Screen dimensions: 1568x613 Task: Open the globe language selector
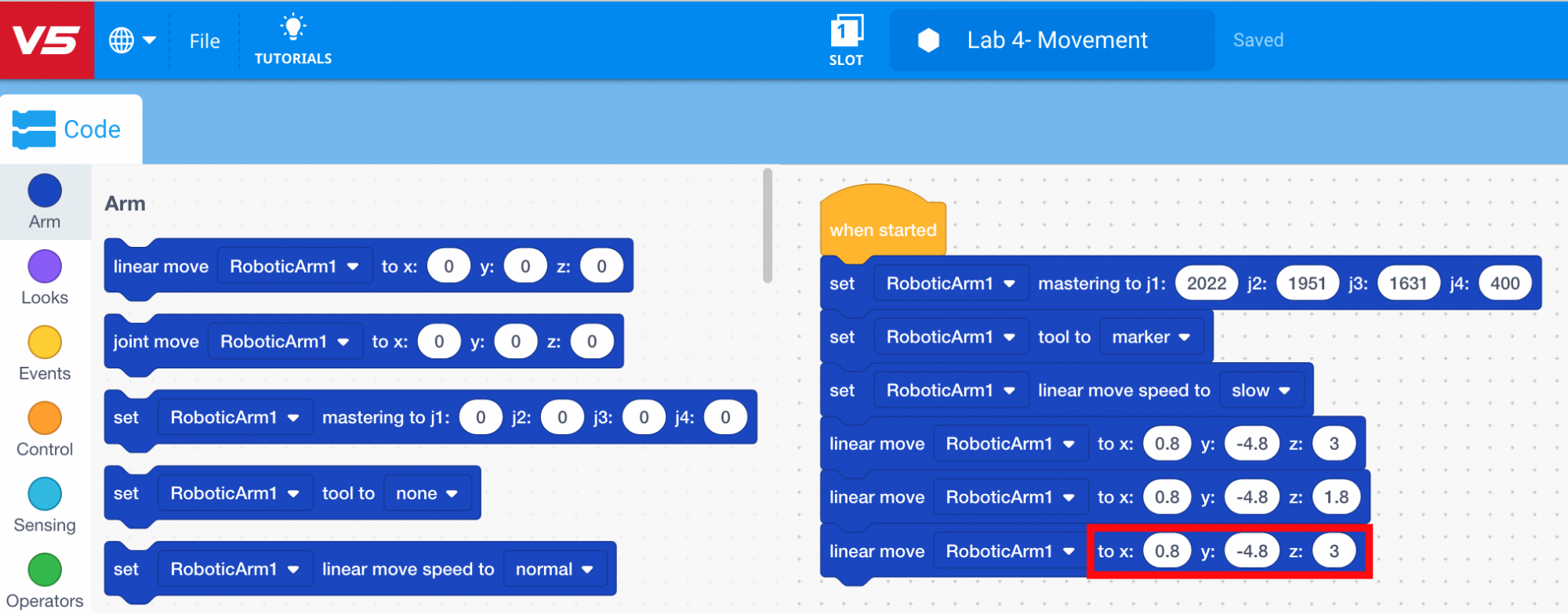(x=131, y=40)
